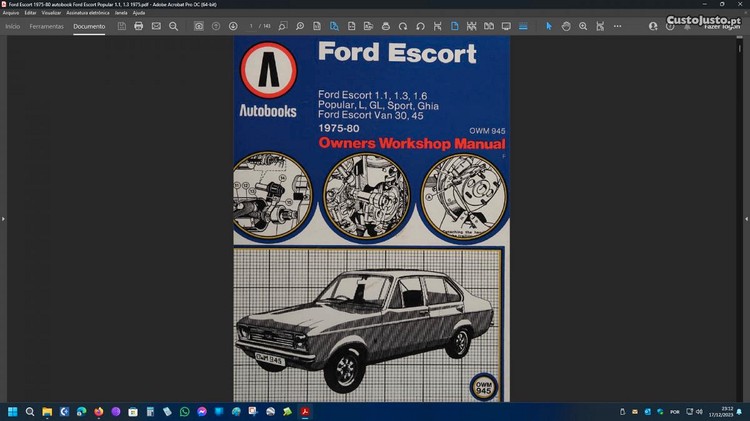Switch to the Início tab
Viewport: 750px width, 421px height.
coord(13,26)
